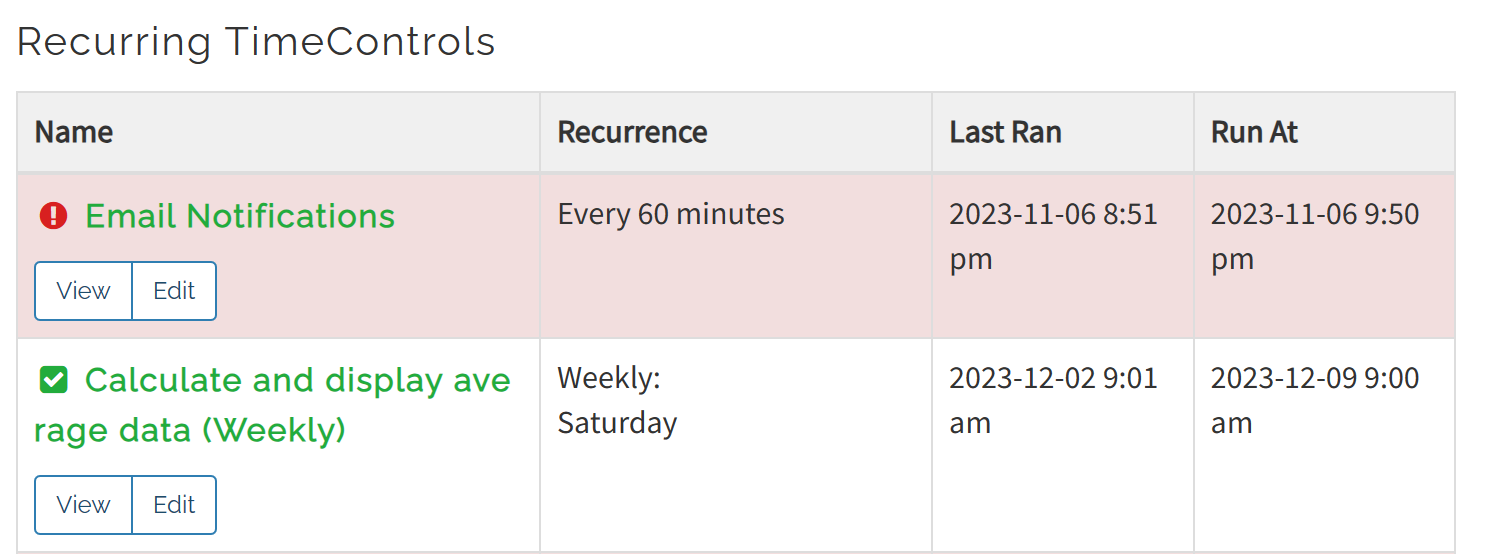Select the 'Weekly: Saturday' recurrence cell

click(x=617, y=401)
